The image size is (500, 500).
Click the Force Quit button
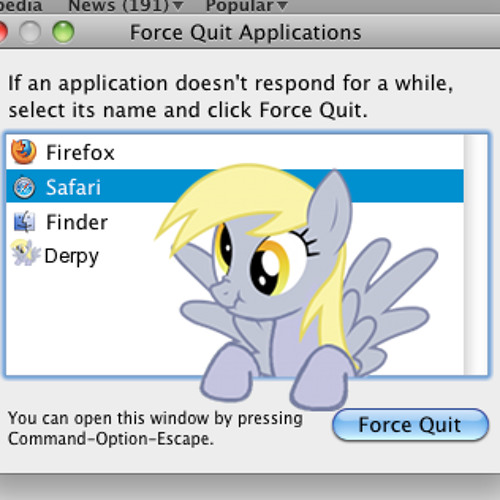point(410,425)
